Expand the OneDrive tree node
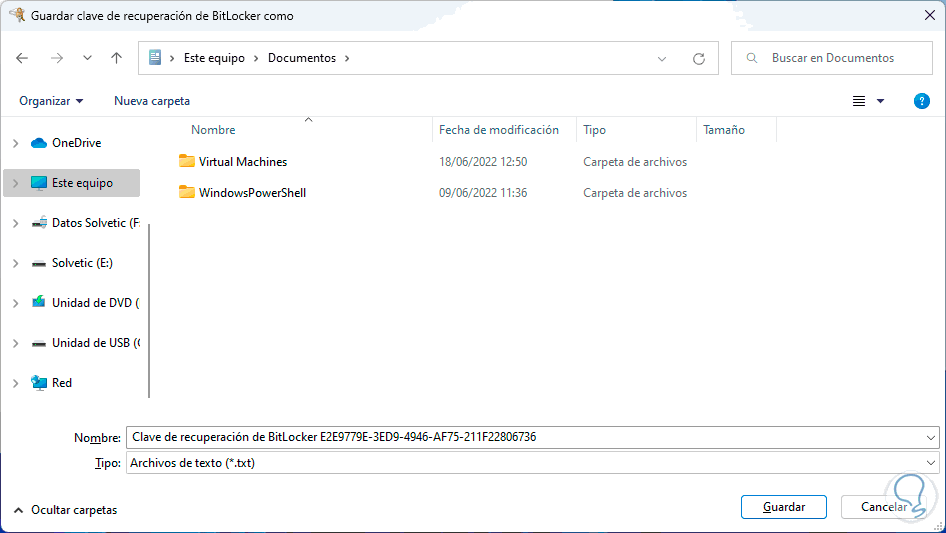The height and width of the screenshot is (533, 946). [16, 143]
